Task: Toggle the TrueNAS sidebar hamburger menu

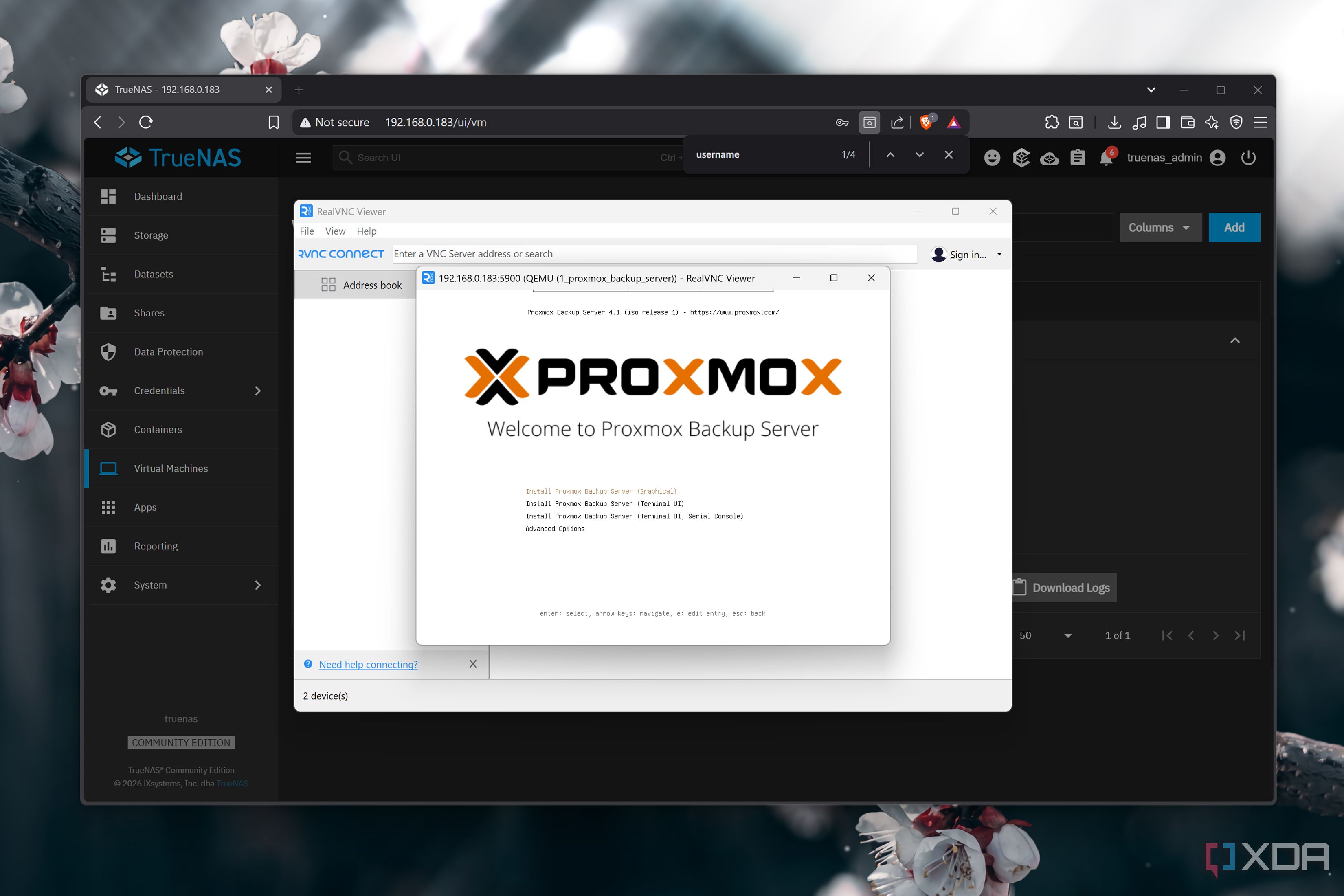Action: [303, 158]
